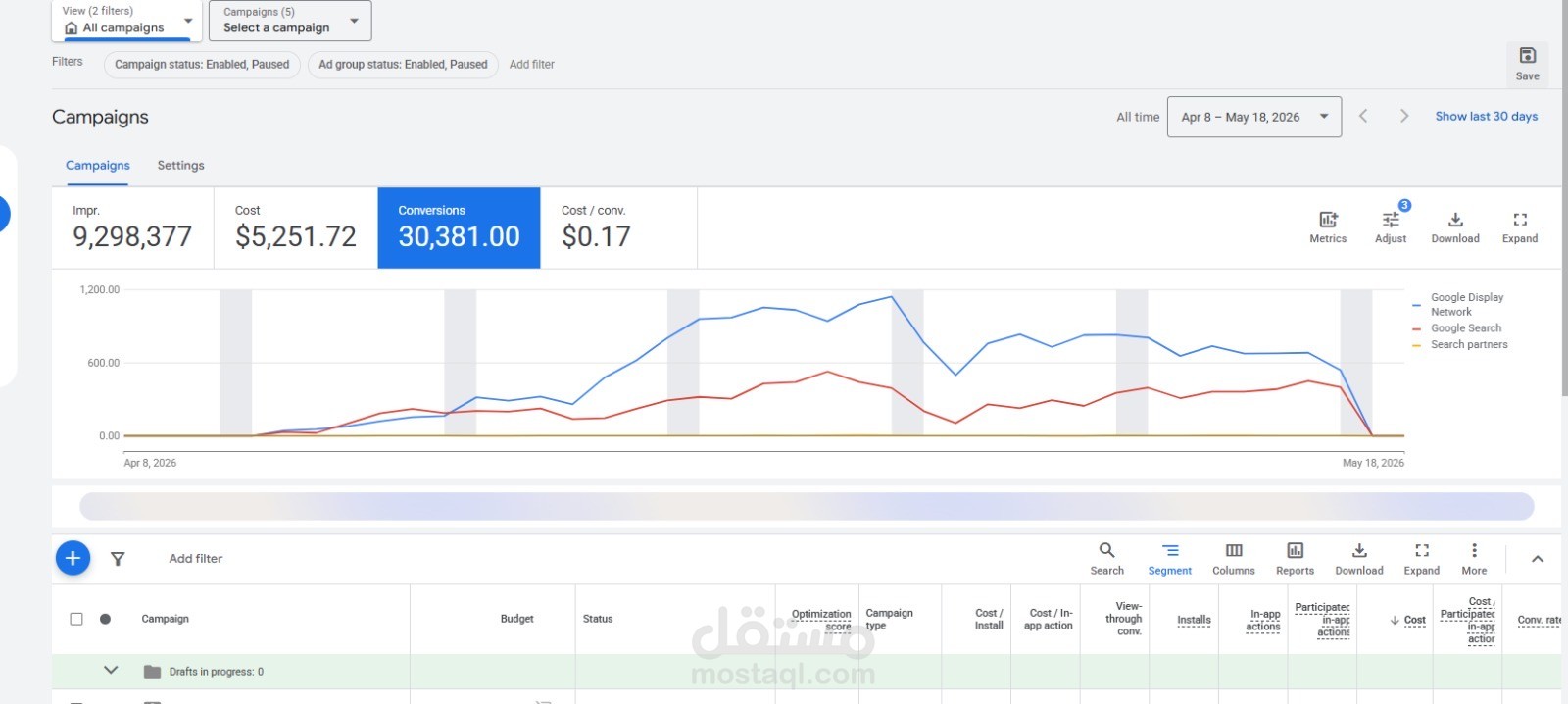Search the campaigns table
This screenshot has width=1568, height=704.
click(x=1107, y=559)
